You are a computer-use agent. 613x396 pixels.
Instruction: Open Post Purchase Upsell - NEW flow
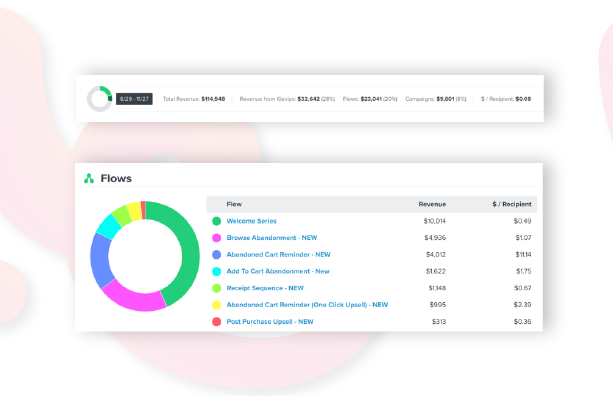(x=270, y=322)
